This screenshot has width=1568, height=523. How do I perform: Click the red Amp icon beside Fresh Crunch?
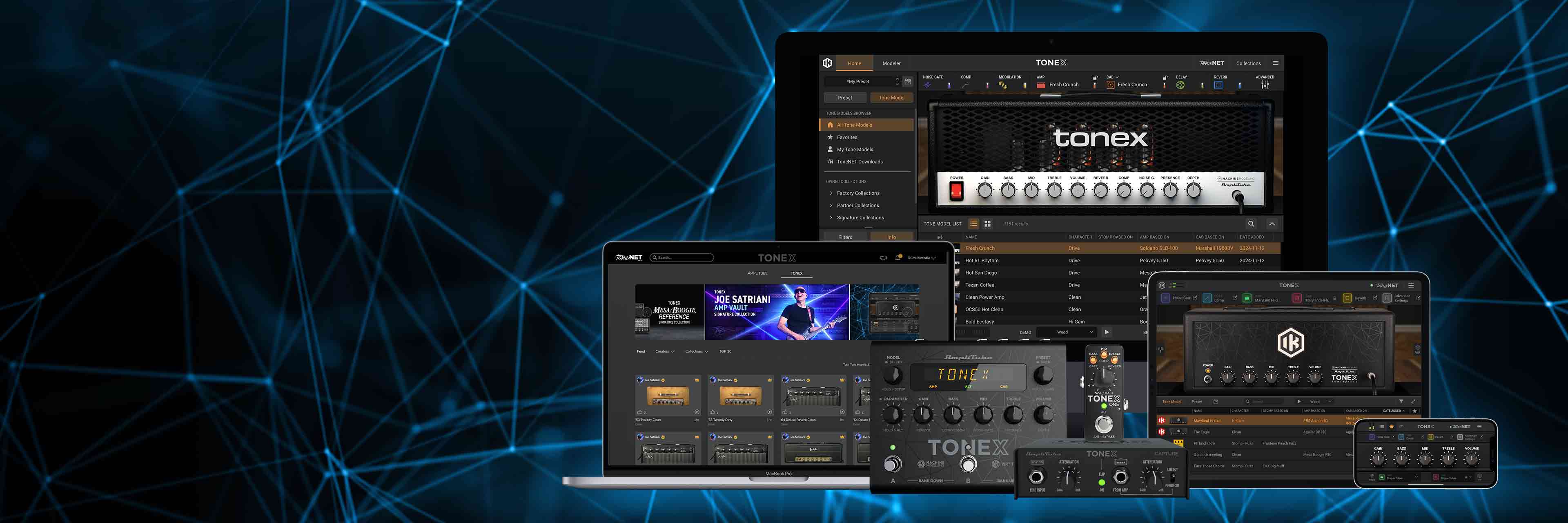1041,85
